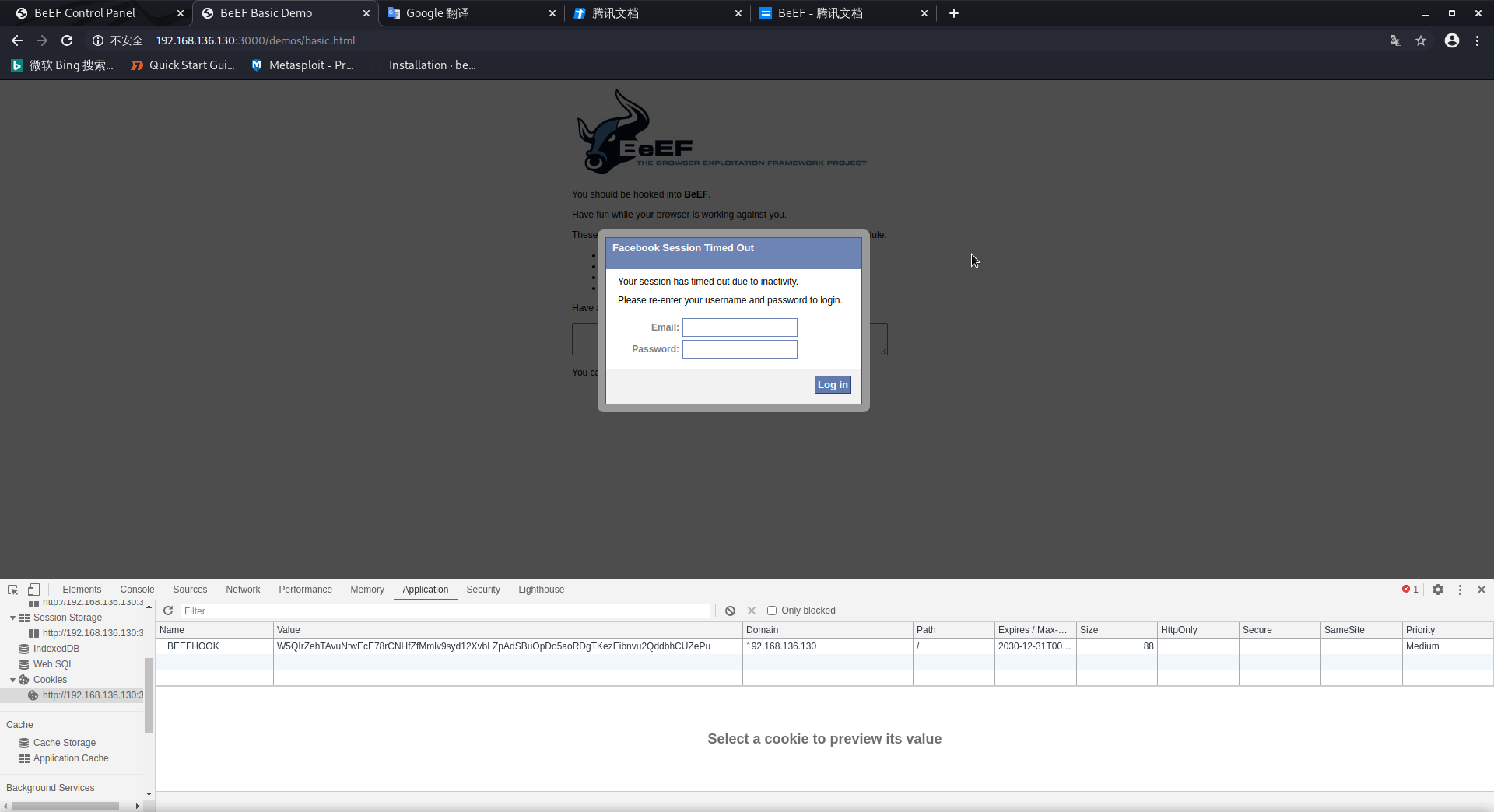This screenshot has width=1494, height=812.
Task: Toggle the device toolbar icon
Action: [x=33, y=590]
